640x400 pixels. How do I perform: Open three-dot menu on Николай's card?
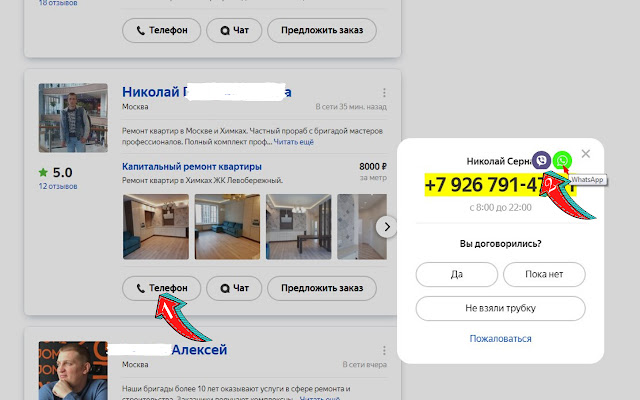point(384,93)
